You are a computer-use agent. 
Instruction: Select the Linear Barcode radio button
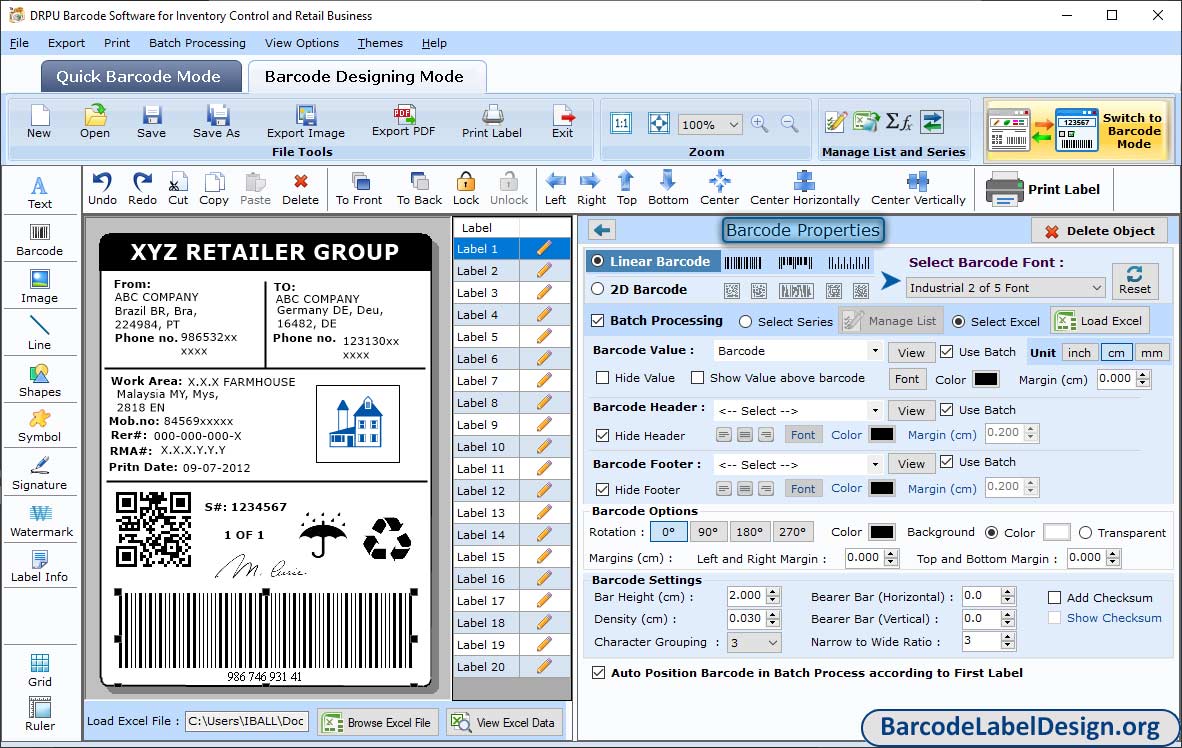point(598,261)
